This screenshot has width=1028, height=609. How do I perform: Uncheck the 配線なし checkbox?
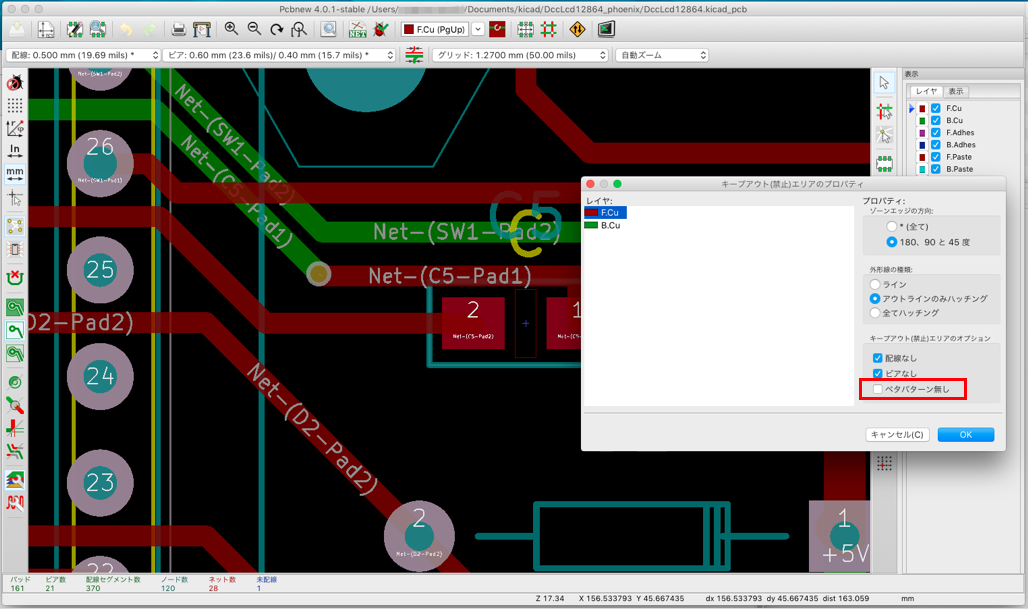click(x=877, y=358)
